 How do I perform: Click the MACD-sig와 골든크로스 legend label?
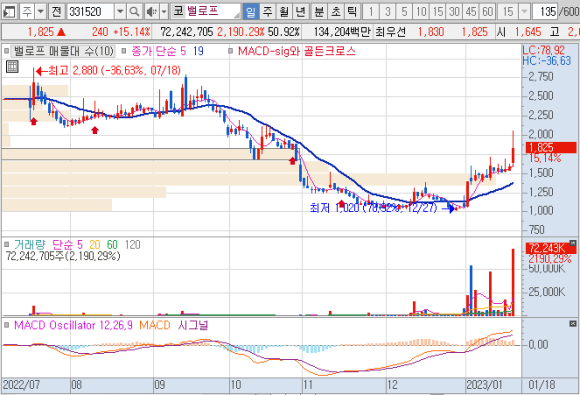(297, 51)
